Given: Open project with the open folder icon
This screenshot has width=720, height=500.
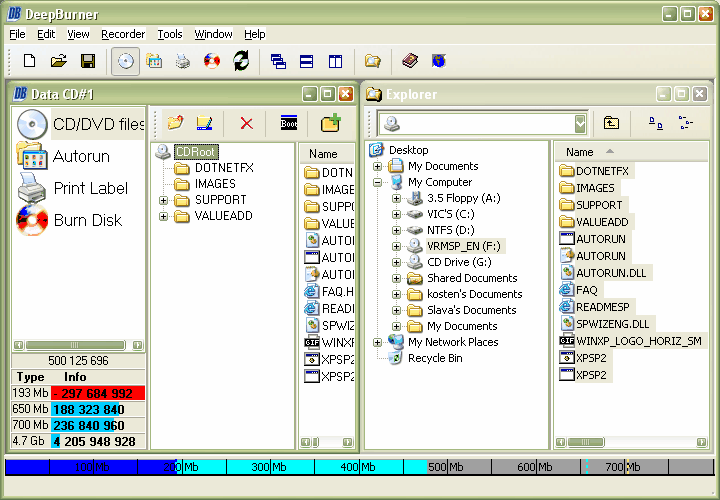Looking at the screenshot, I should click(x=59, y=61).
